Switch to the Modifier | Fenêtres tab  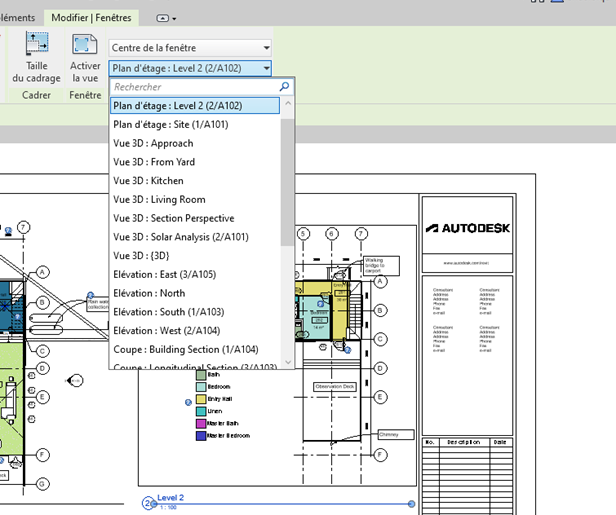92,18
